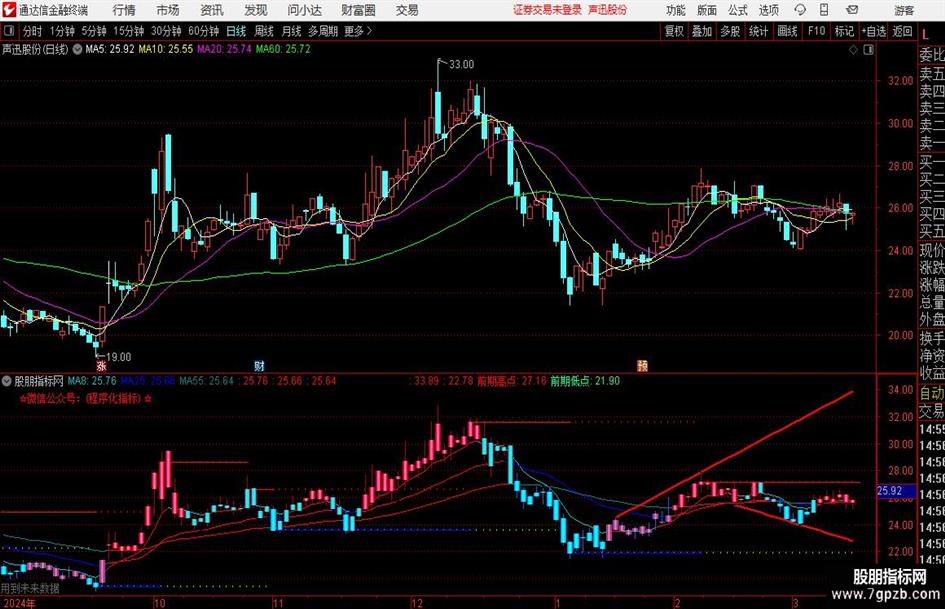Open the F10 company info button

(x=817, y=31)
